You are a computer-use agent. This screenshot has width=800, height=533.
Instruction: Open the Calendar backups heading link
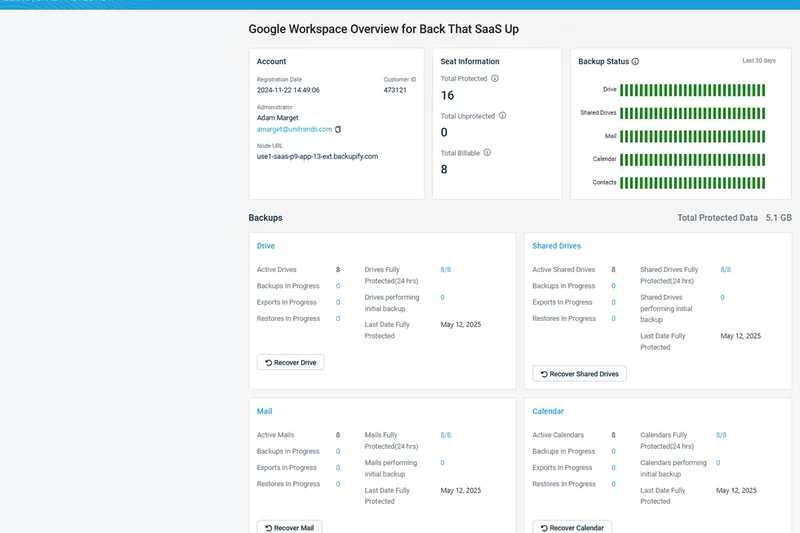pos(548,411)
